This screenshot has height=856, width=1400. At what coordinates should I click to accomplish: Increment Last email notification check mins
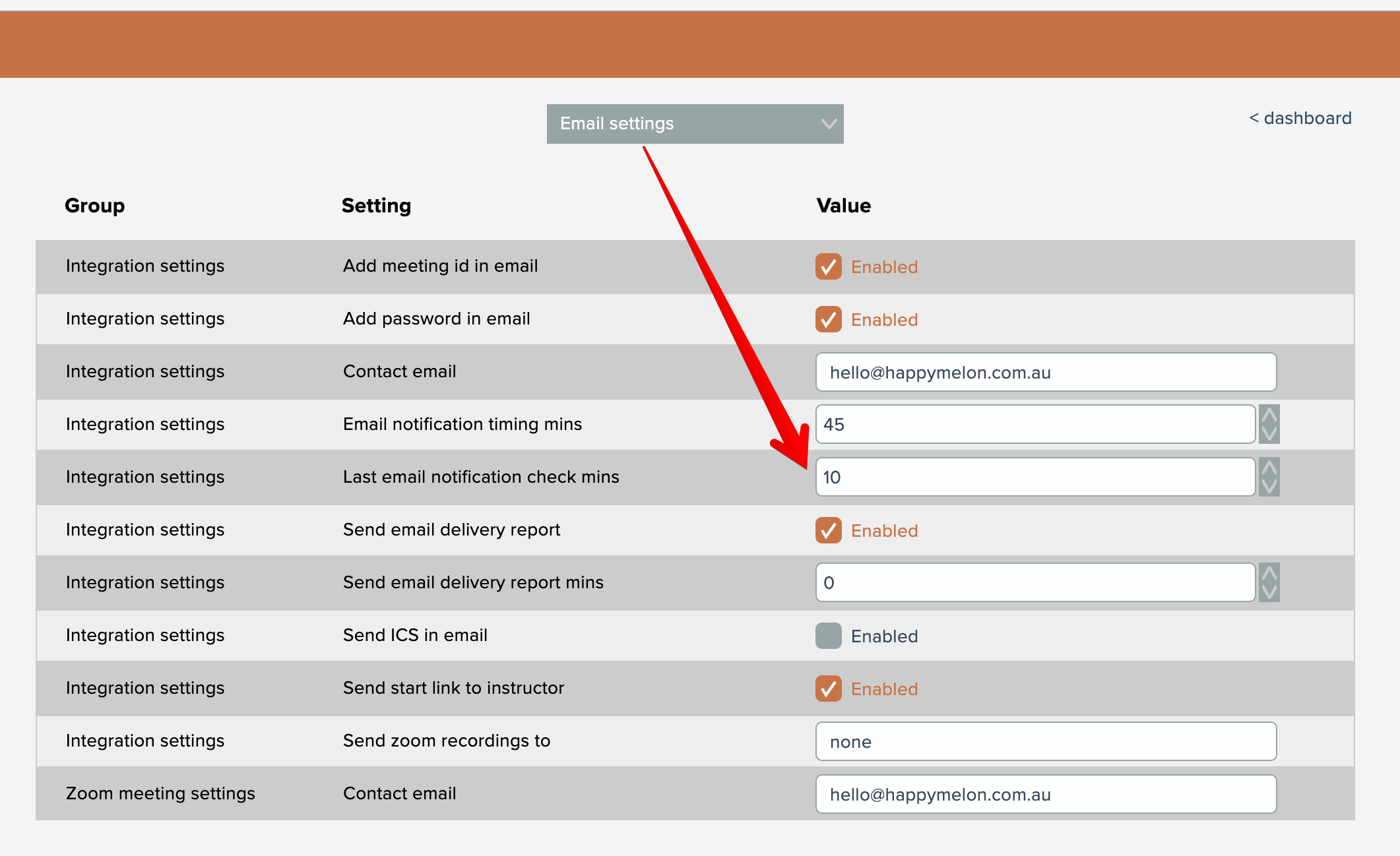click(x=1269, y=468)
